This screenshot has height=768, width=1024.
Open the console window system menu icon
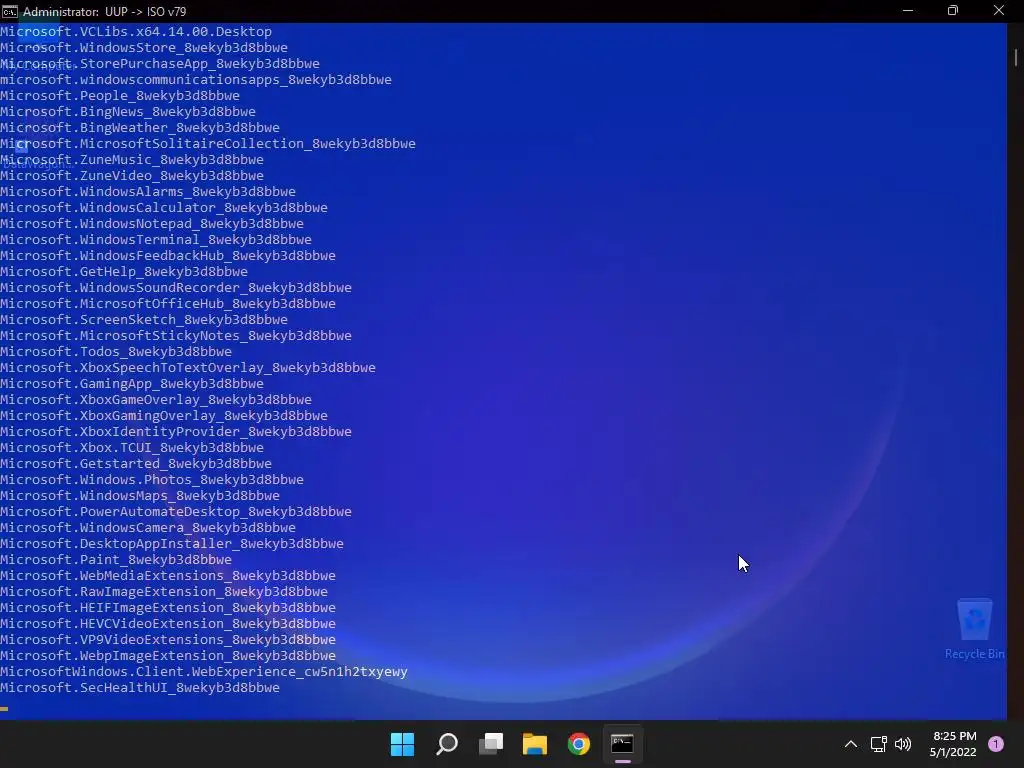coord(10,11)
